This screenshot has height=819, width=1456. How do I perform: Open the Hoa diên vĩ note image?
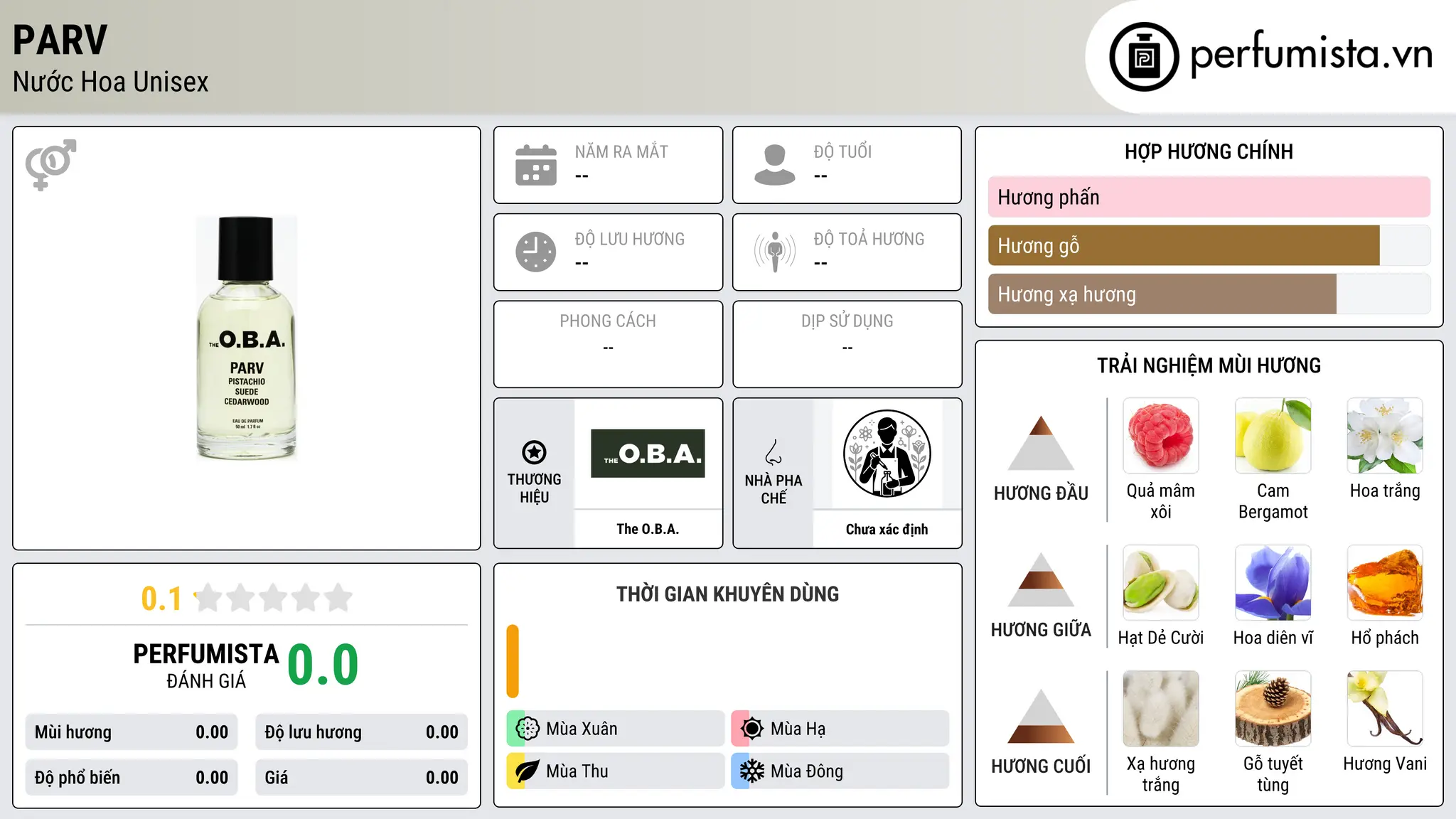tap(1273, 583)
